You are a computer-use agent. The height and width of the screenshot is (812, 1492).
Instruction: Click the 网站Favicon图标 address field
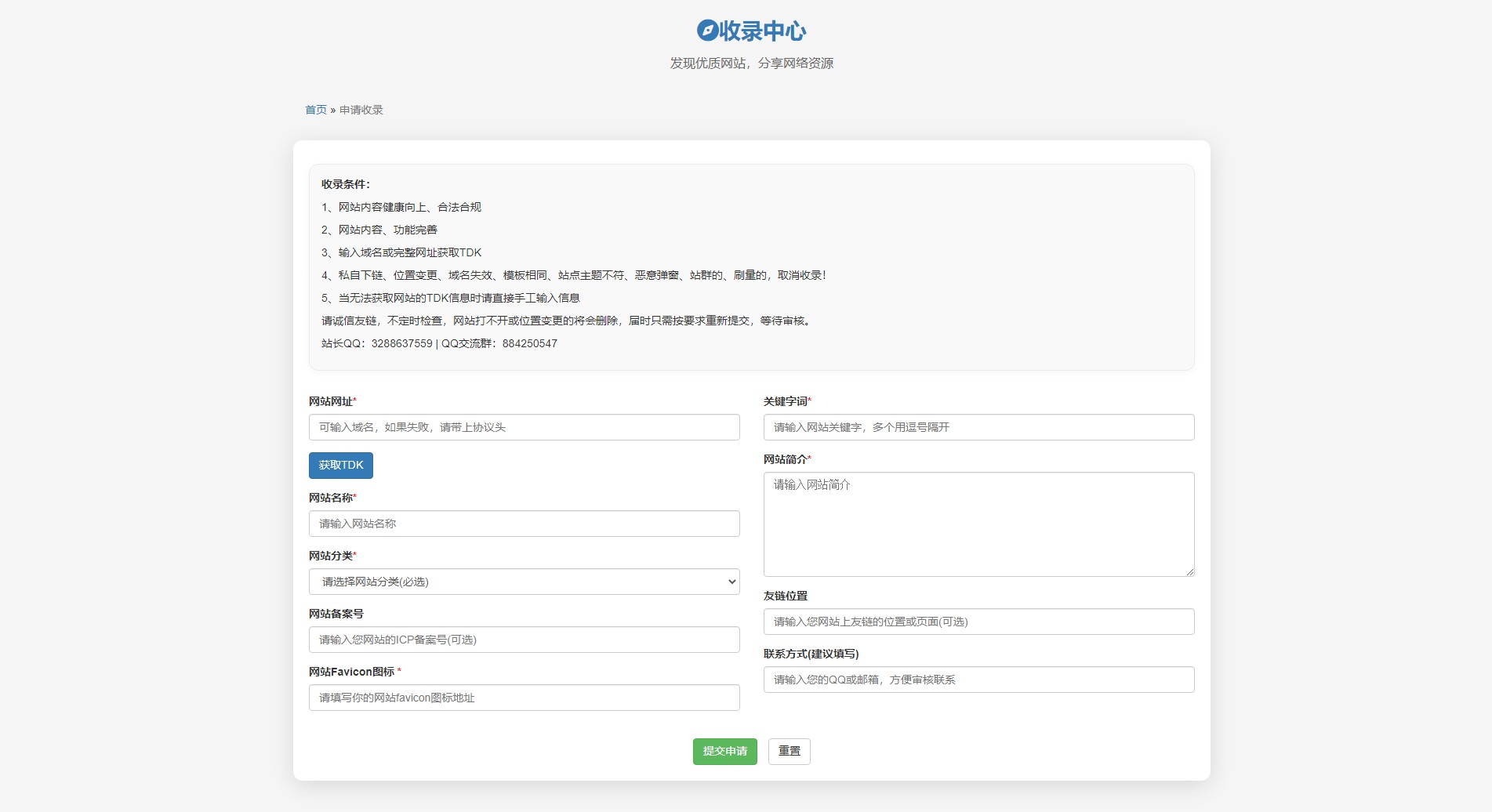click(x=524, y=698)
